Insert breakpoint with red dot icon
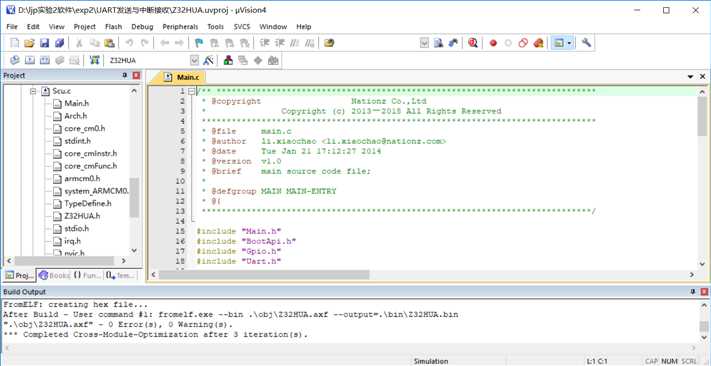This screenshot has width=711, height=366. (x=493, y=43)
